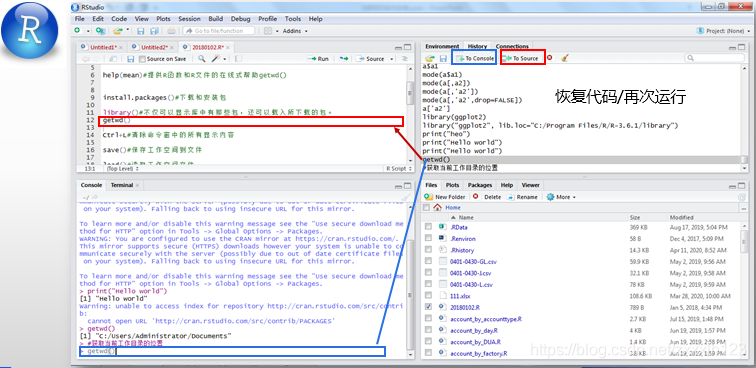This screenshot has width=756, height=368.
Task: Show in new window icon in editor toolbar
Action: [x=112, y=59]
